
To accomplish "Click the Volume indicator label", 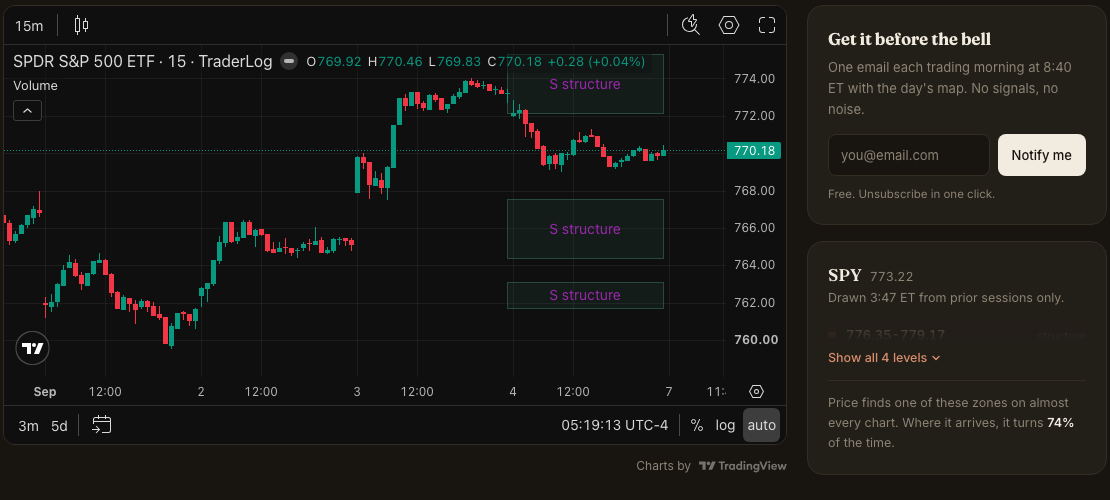I will coord(35,86).
